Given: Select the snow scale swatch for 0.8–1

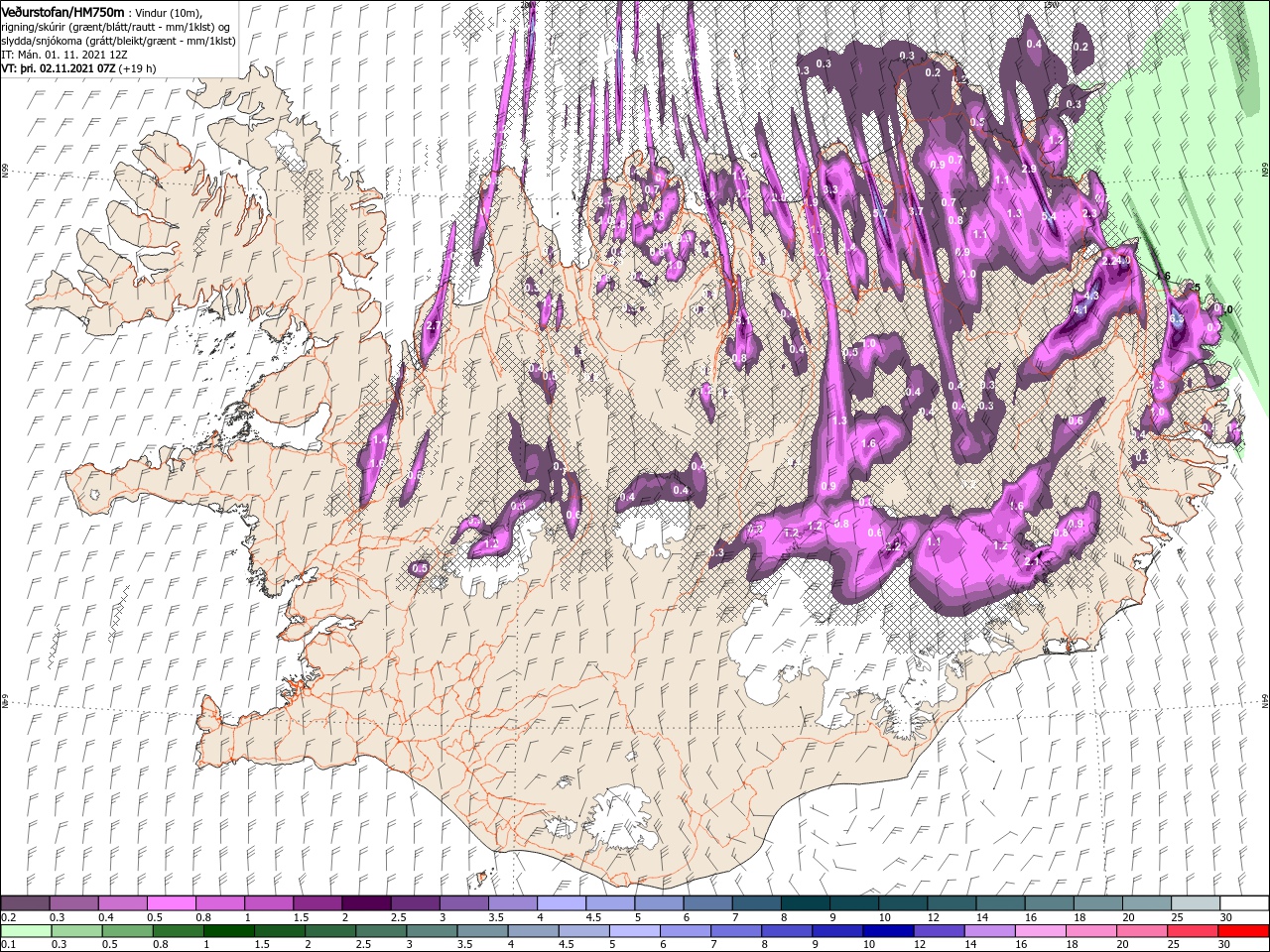Looking at the screenshot, I should pos(220,902).
